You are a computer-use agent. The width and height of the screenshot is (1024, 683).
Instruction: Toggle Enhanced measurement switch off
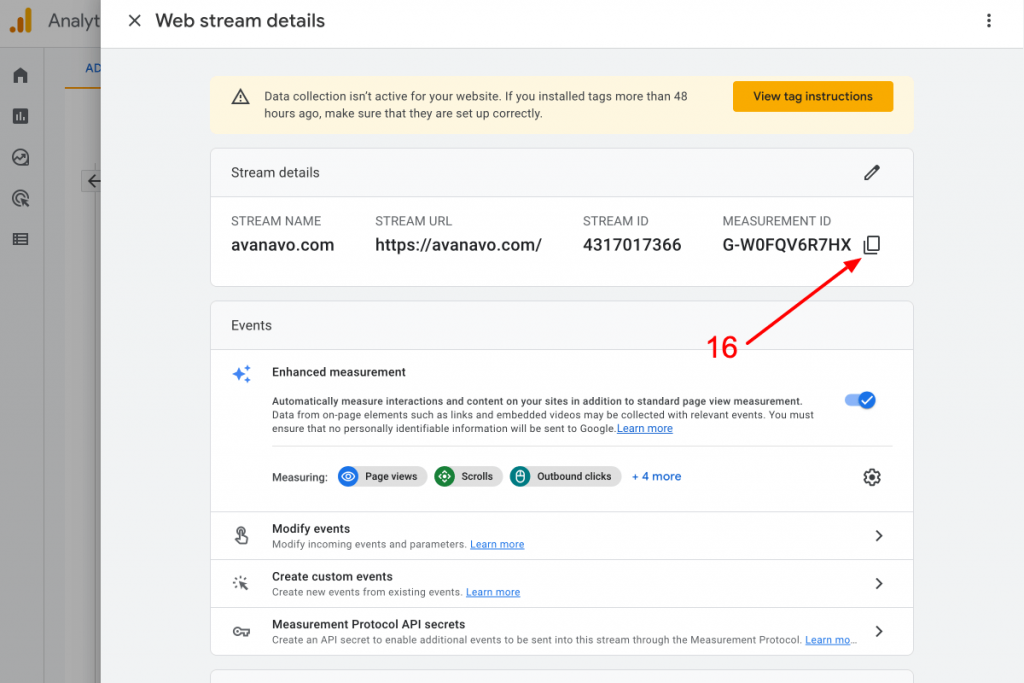860,400
